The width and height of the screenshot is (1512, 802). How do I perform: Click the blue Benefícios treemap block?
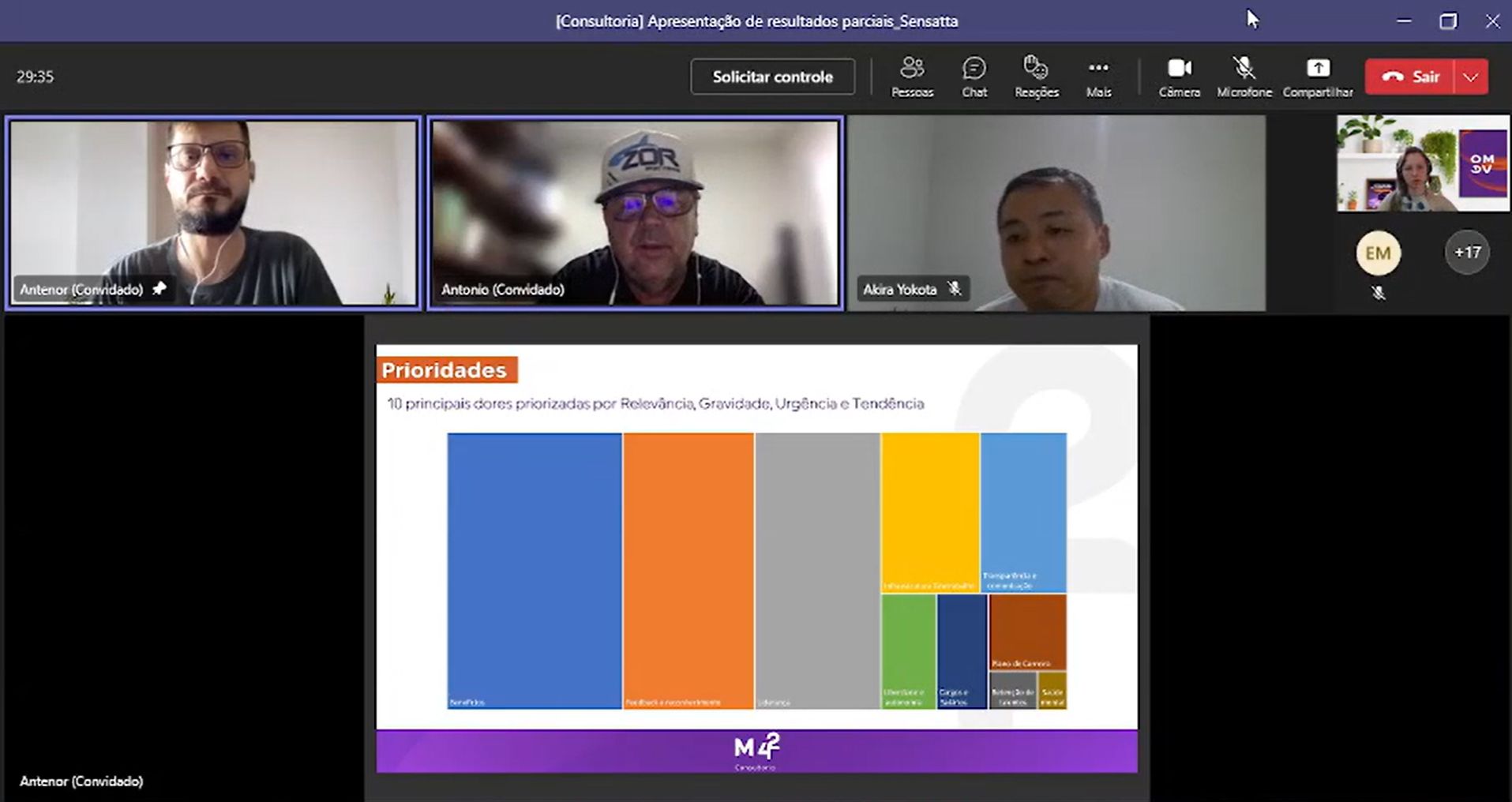(x=534, y=568)
